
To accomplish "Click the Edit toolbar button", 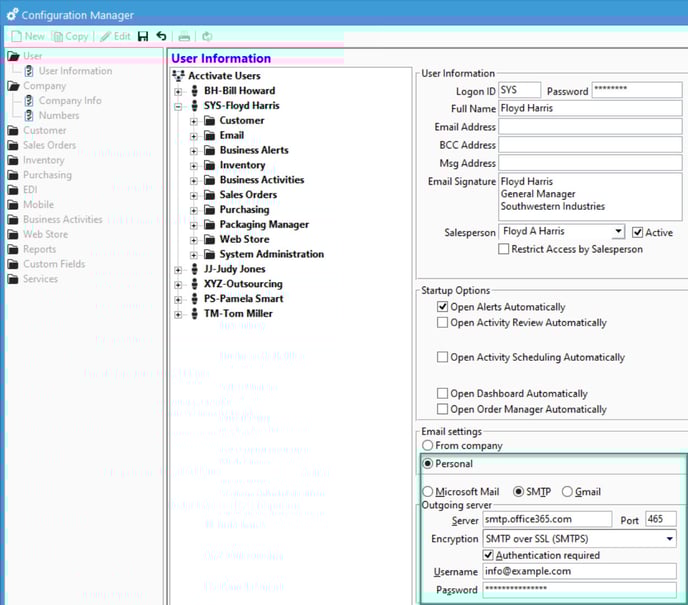I will (115, 36).
